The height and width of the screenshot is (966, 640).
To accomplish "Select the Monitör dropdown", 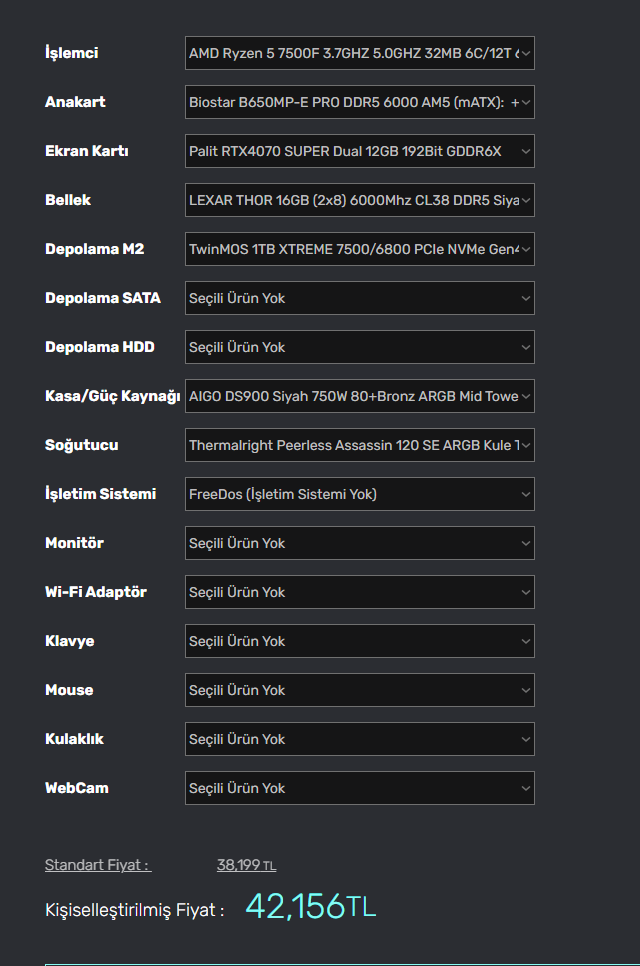I will [x=359, y=543].
